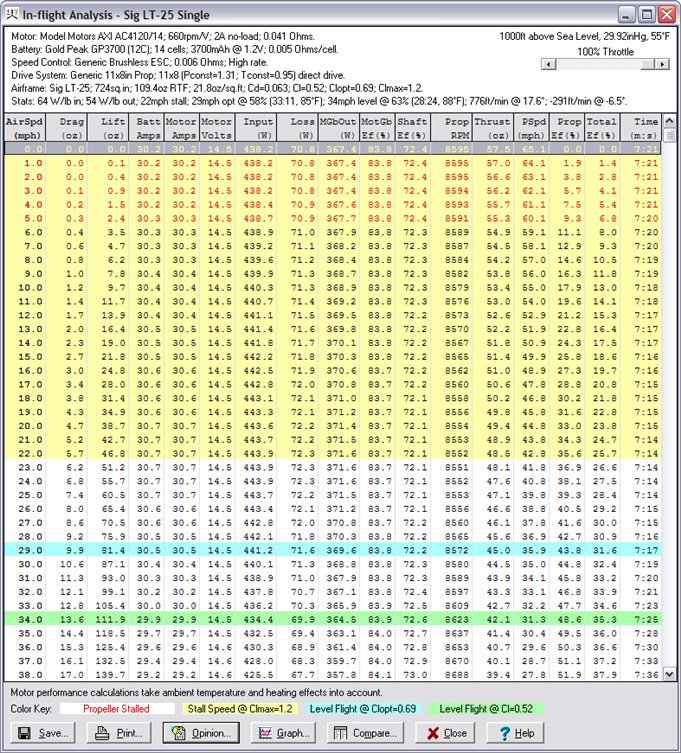The height and width of the screenshot is (753, 681).
Task: Click the table icon on Compare
Action: [x=340, y=733]
